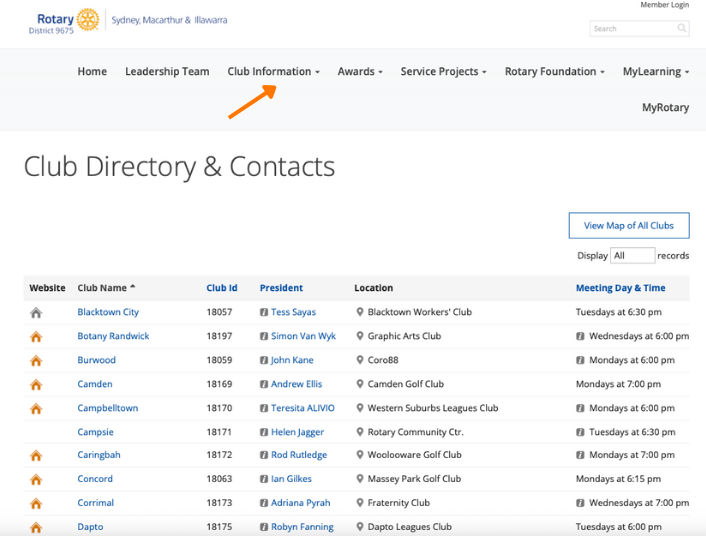Click the map pin for Dapto Leagues Club

tap(360, 526)
